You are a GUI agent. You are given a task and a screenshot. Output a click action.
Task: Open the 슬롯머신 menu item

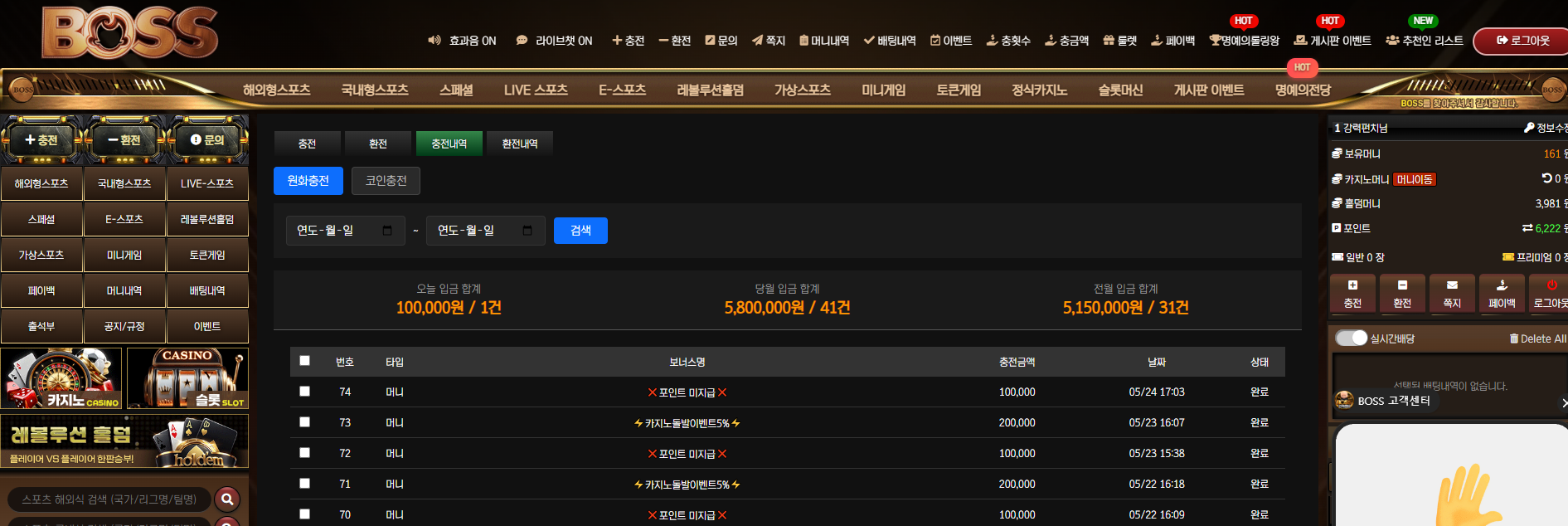(x=1120, y=90)
